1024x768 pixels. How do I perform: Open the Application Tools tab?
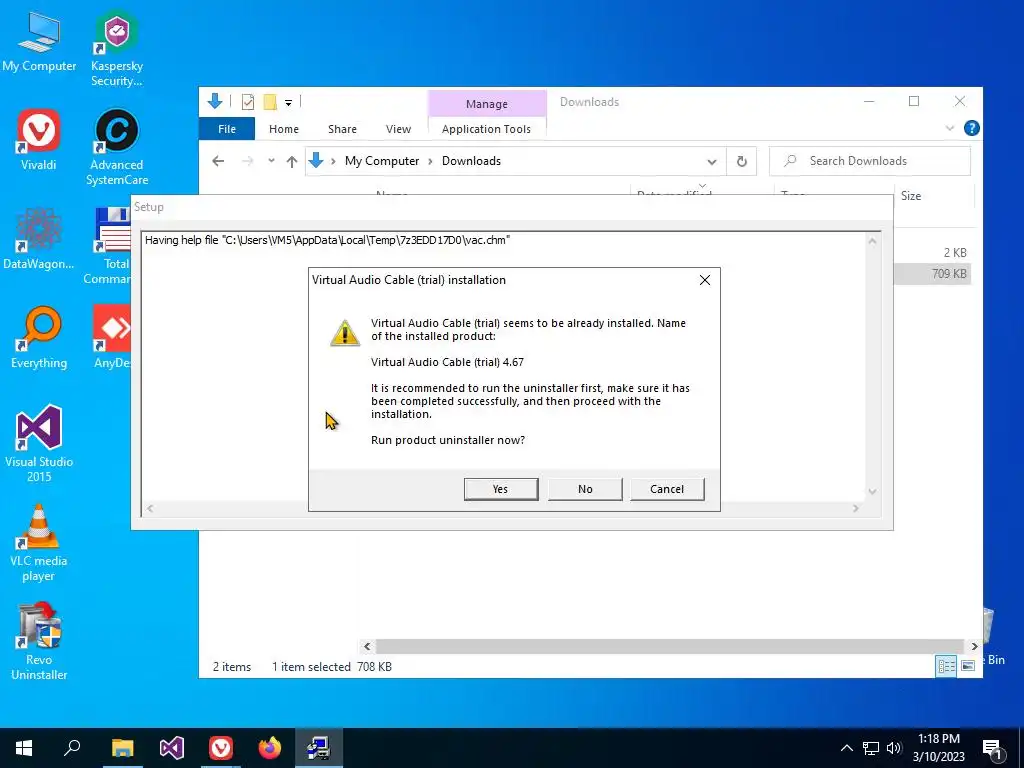[487, 129]
